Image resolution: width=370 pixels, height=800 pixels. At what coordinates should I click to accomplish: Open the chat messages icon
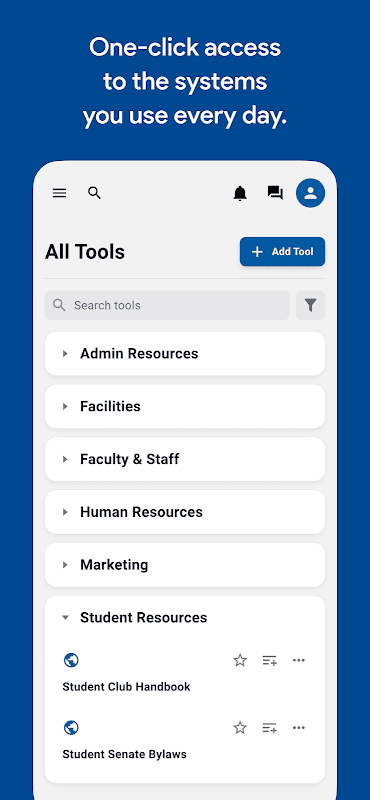pos(275,193)
